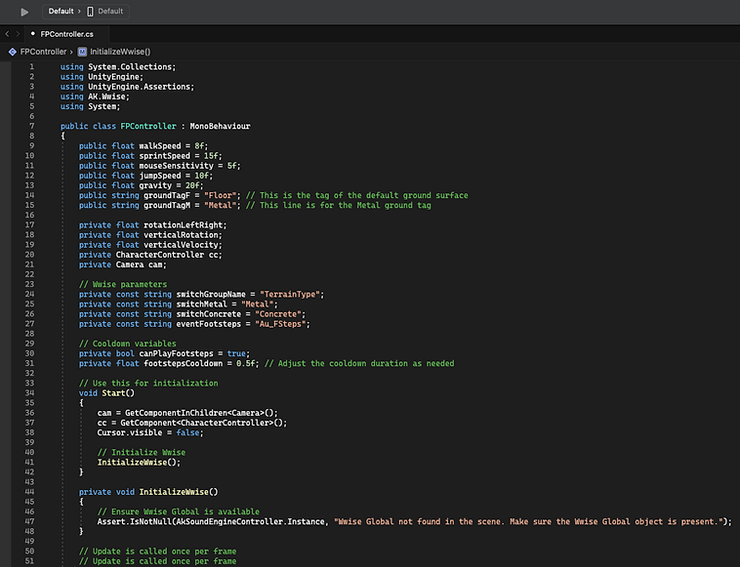
Task: Click the 'Update is called' comment on line 50
Action: tap(158, 551)
